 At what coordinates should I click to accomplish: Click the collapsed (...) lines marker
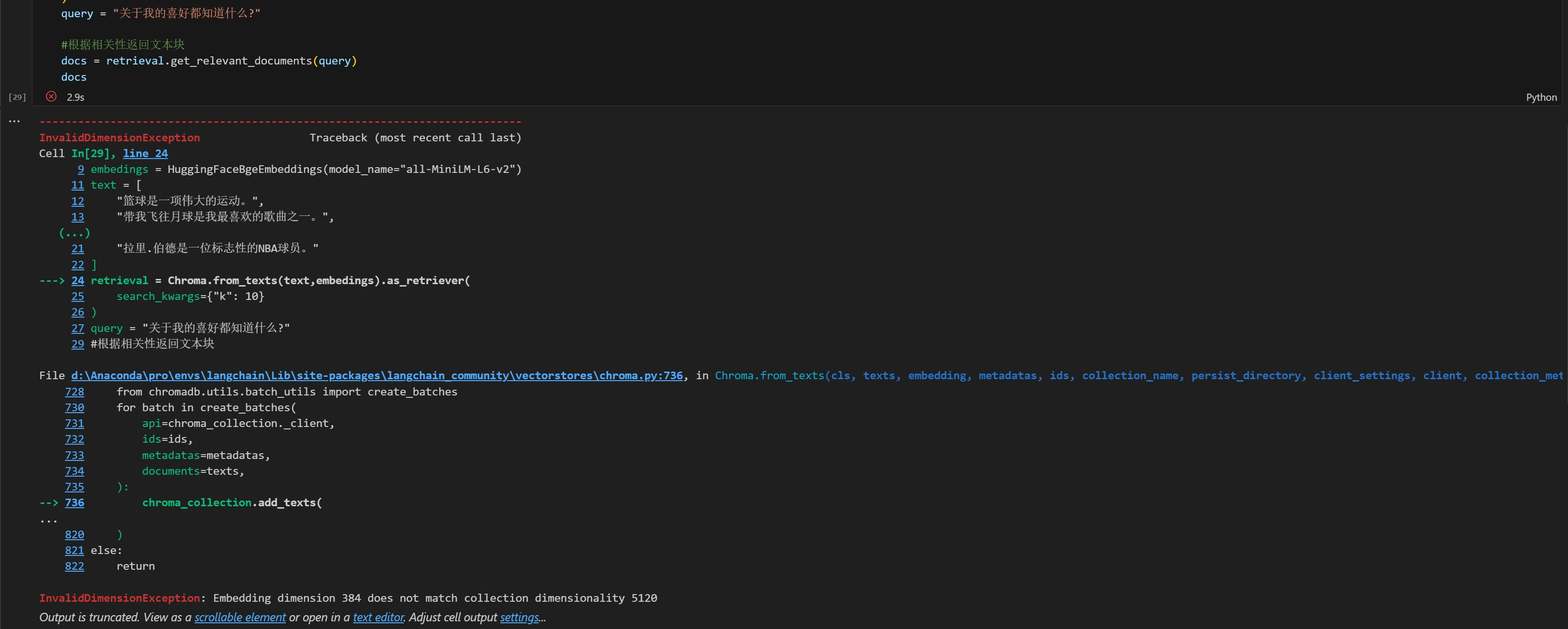click(74, 233)
